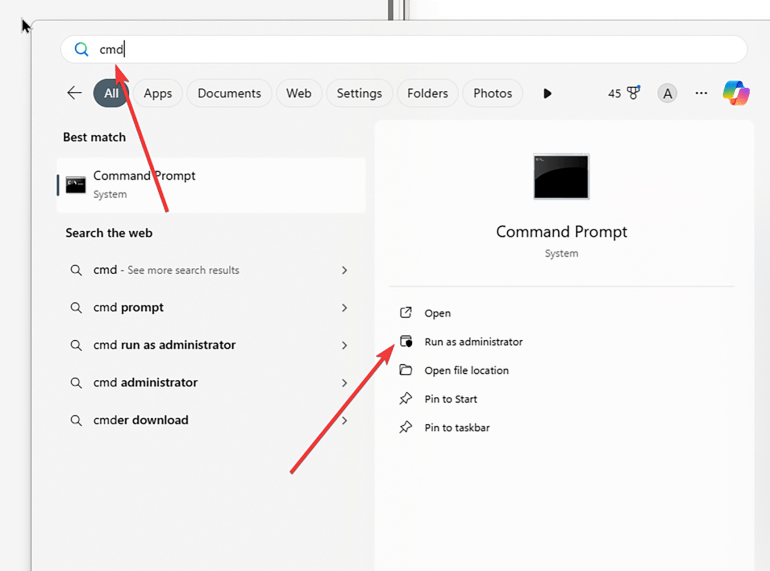Expand the 'cmd prompt' web suggestion chevron
The width and height of the screenshot is (770, 571).
point(344,308)
